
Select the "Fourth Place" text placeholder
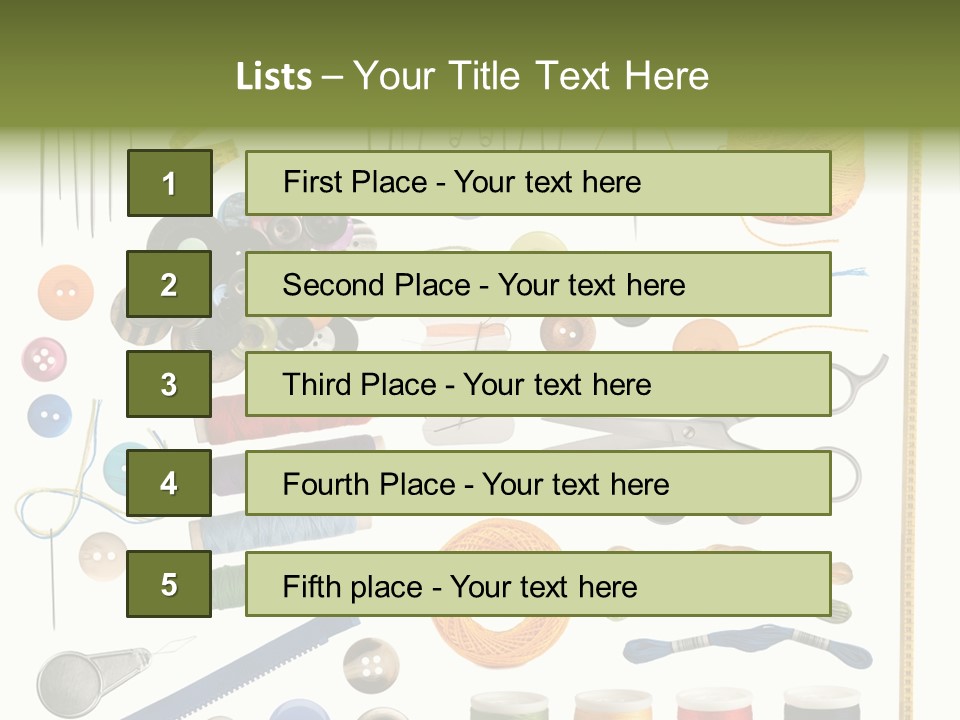click(538, 484)
